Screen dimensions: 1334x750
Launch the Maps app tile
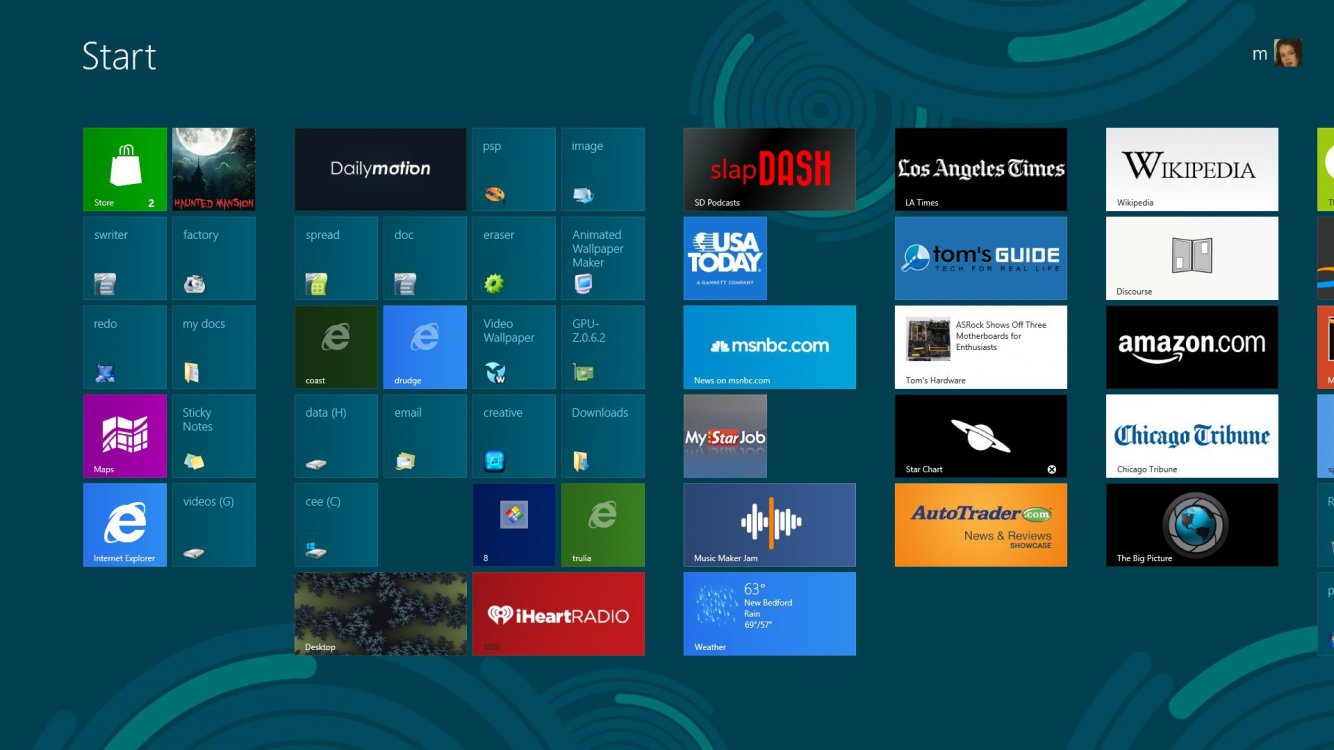click(125, 436)
